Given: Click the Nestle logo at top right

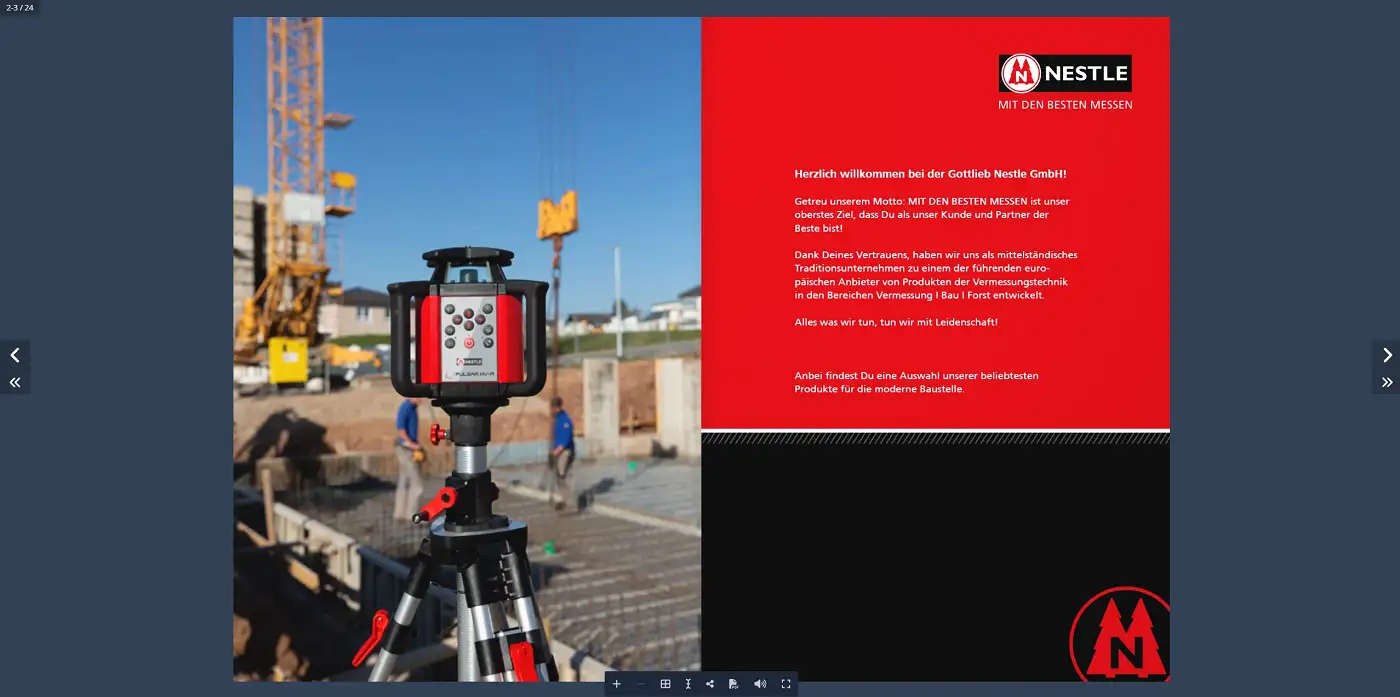Looking at the screenshot, I should click(1065, 73).
